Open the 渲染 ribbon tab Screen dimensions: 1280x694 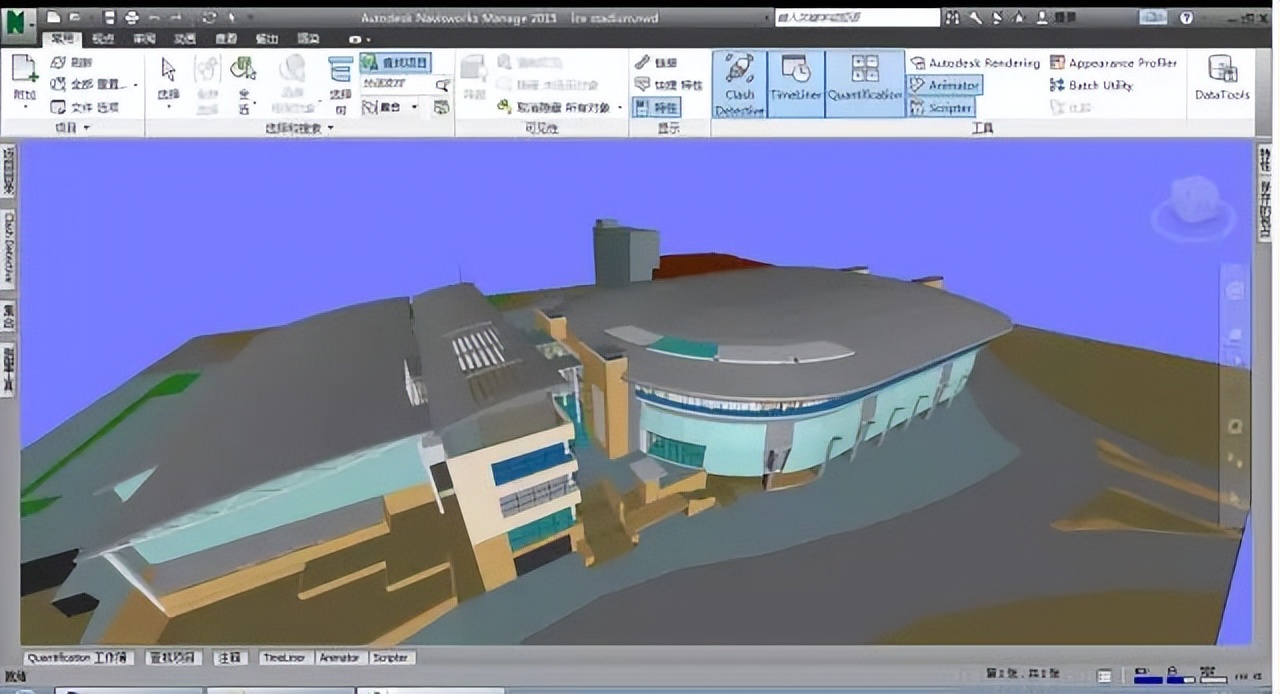(x=307, y=38)
